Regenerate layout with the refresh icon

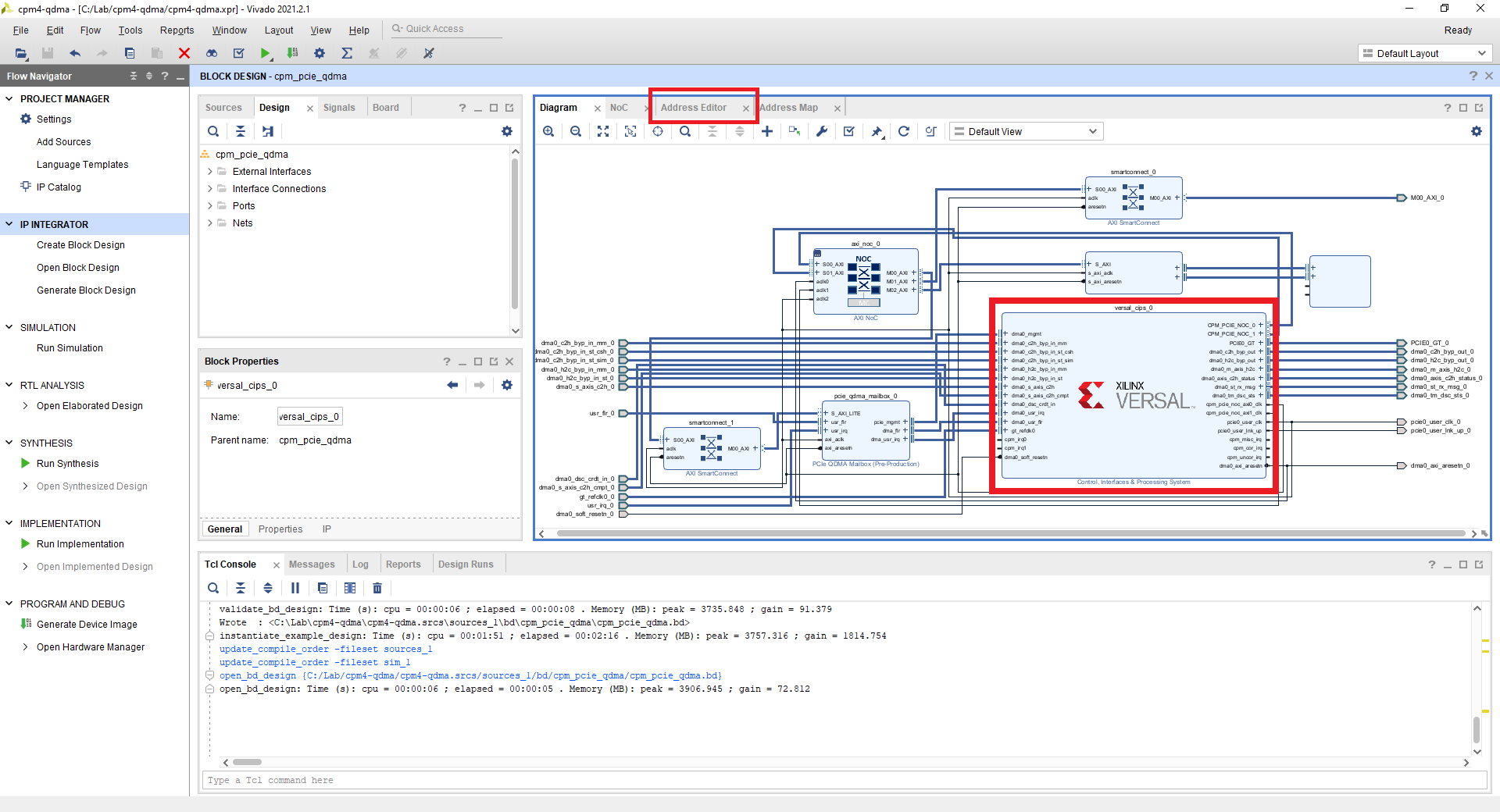coord(904,131)
